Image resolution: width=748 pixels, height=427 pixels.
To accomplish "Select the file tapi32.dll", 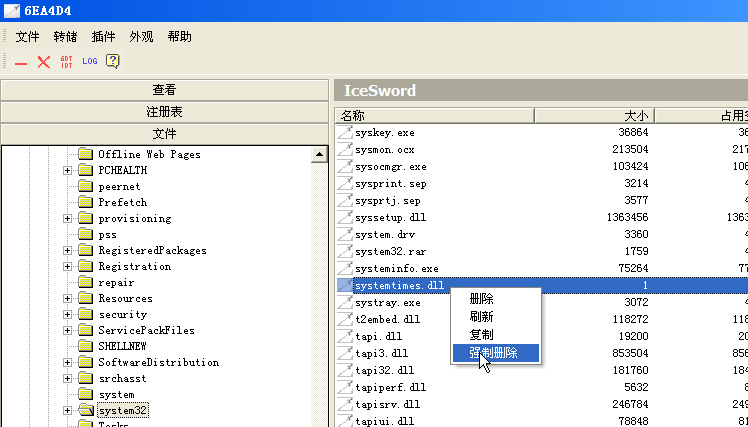I will [384, 370].
